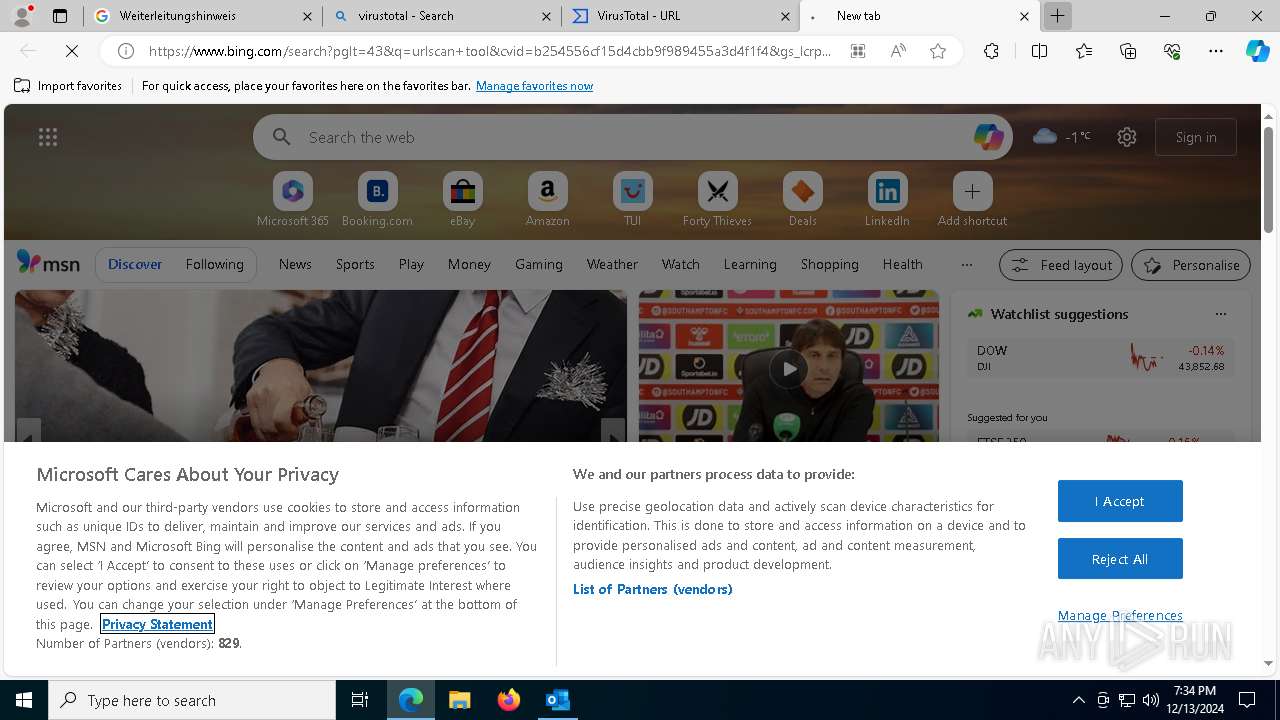Open Favorites list icon

(x=1084, y=51)
